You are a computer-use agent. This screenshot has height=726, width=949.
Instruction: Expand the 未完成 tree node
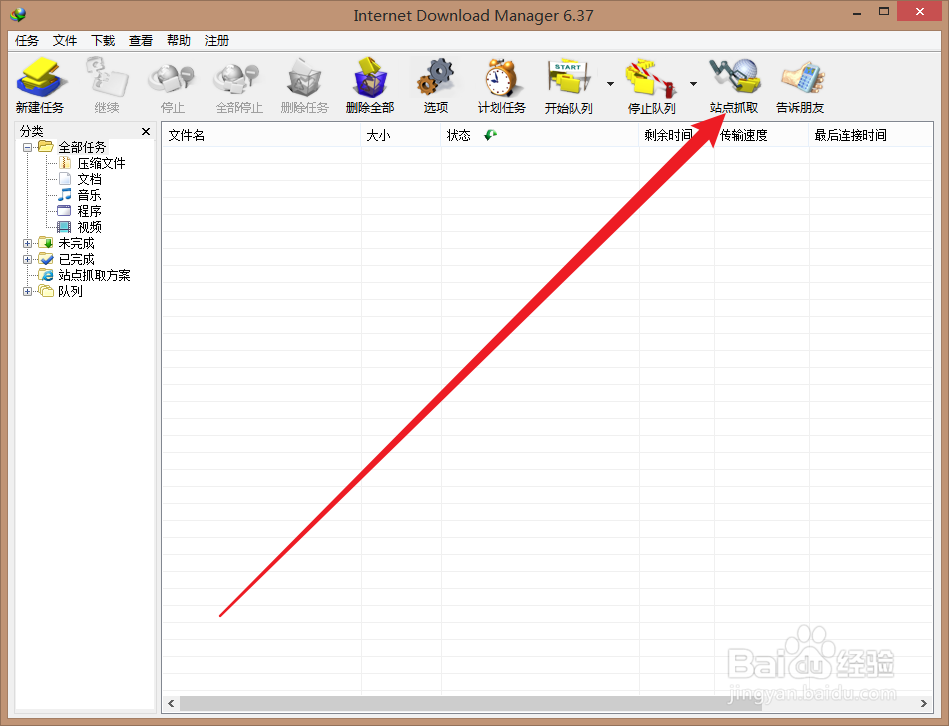pos(27,243)
